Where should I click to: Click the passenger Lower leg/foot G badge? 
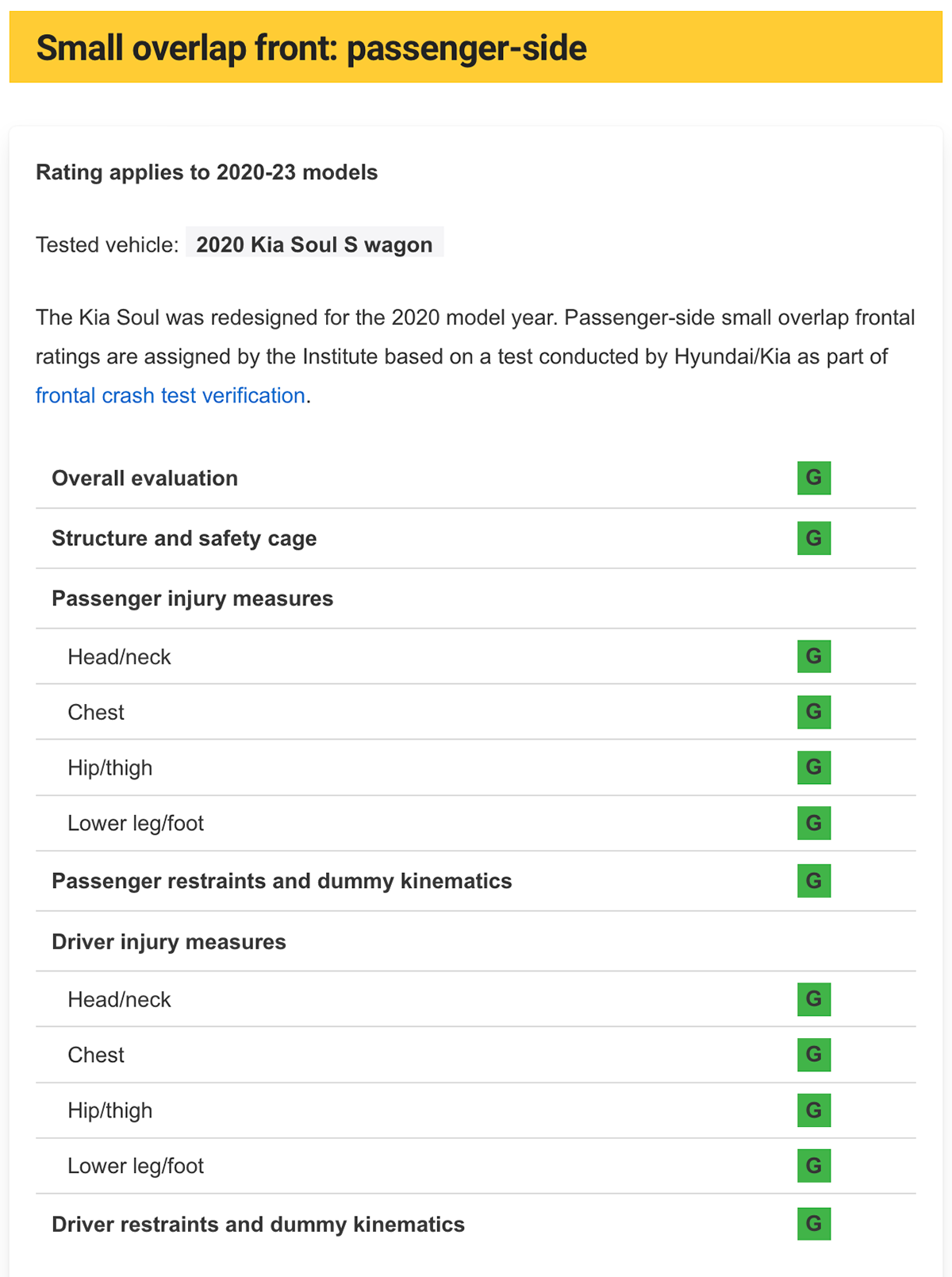[814, 823]
